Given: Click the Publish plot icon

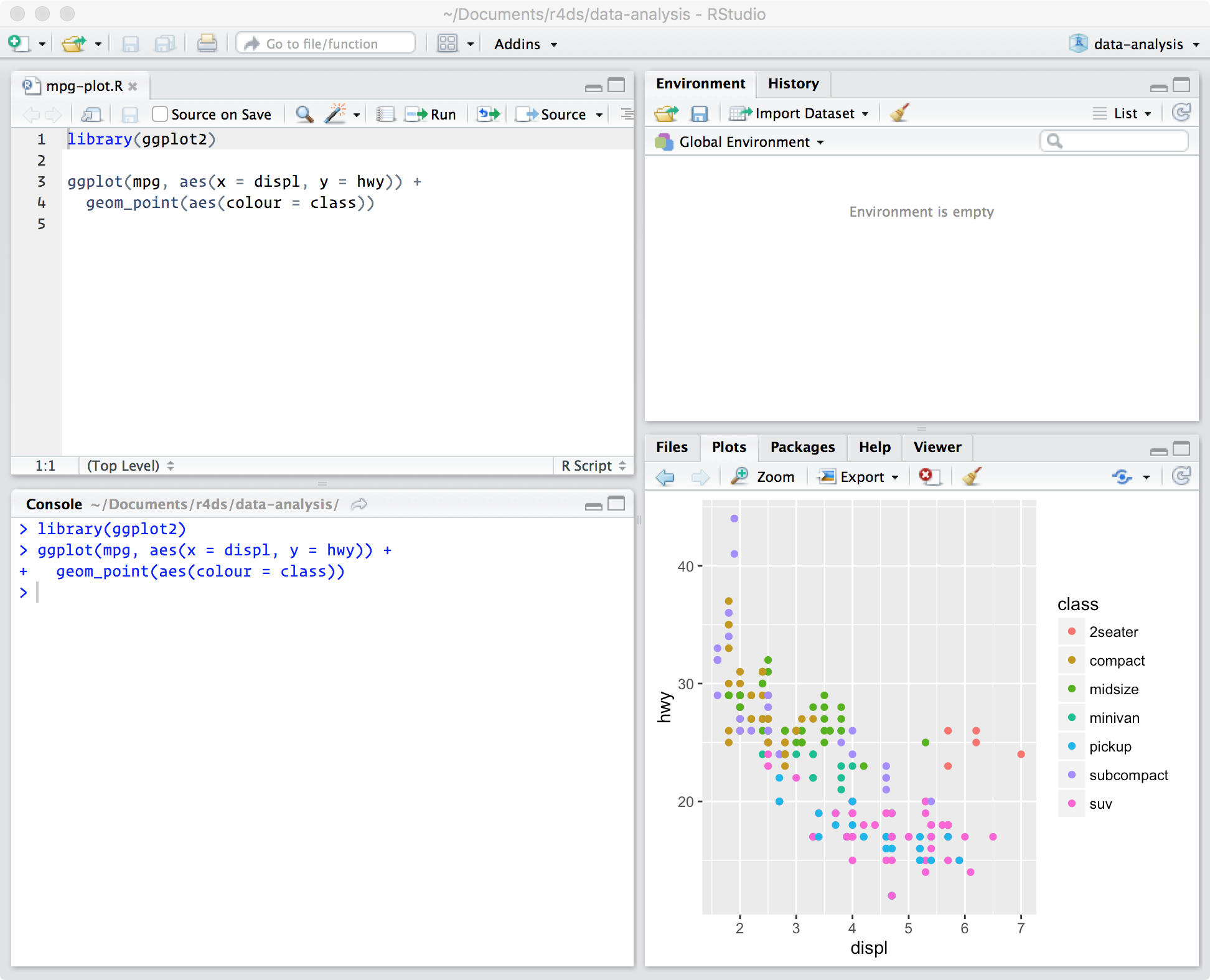Looking at the screenshot, I should [x=1122, y=477].
